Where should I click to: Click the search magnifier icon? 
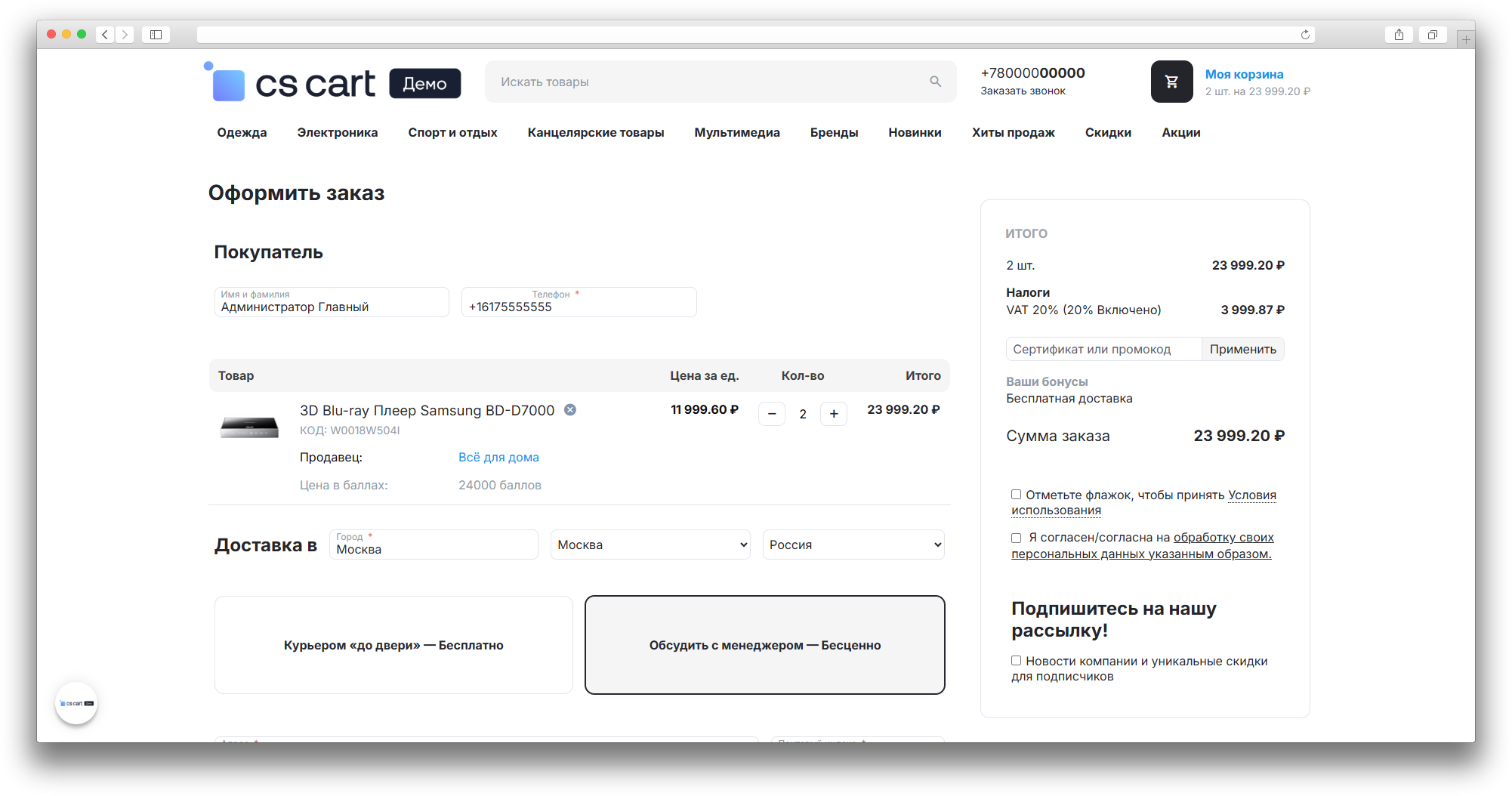point(935,82)
